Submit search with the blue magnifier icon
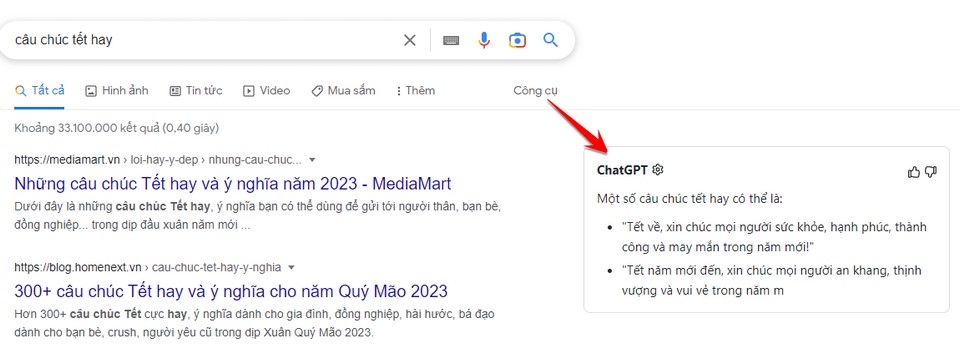This screenshot has width=960, height=364. point(550,40)
